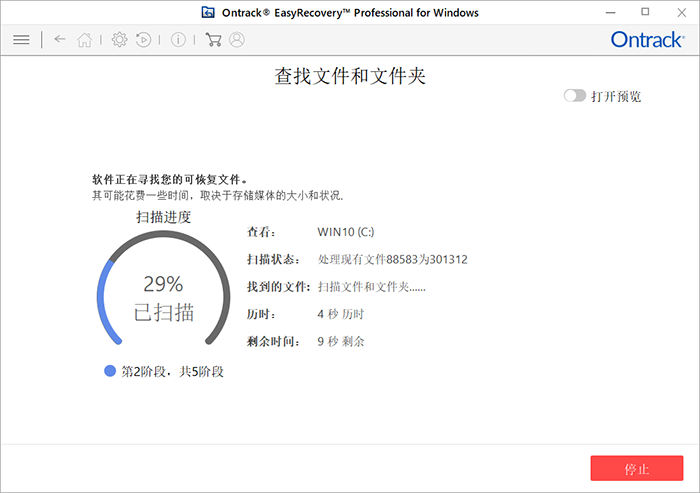Minimize the EasyRecovery window
Screen dimensions: 700x493
[610, 13]
